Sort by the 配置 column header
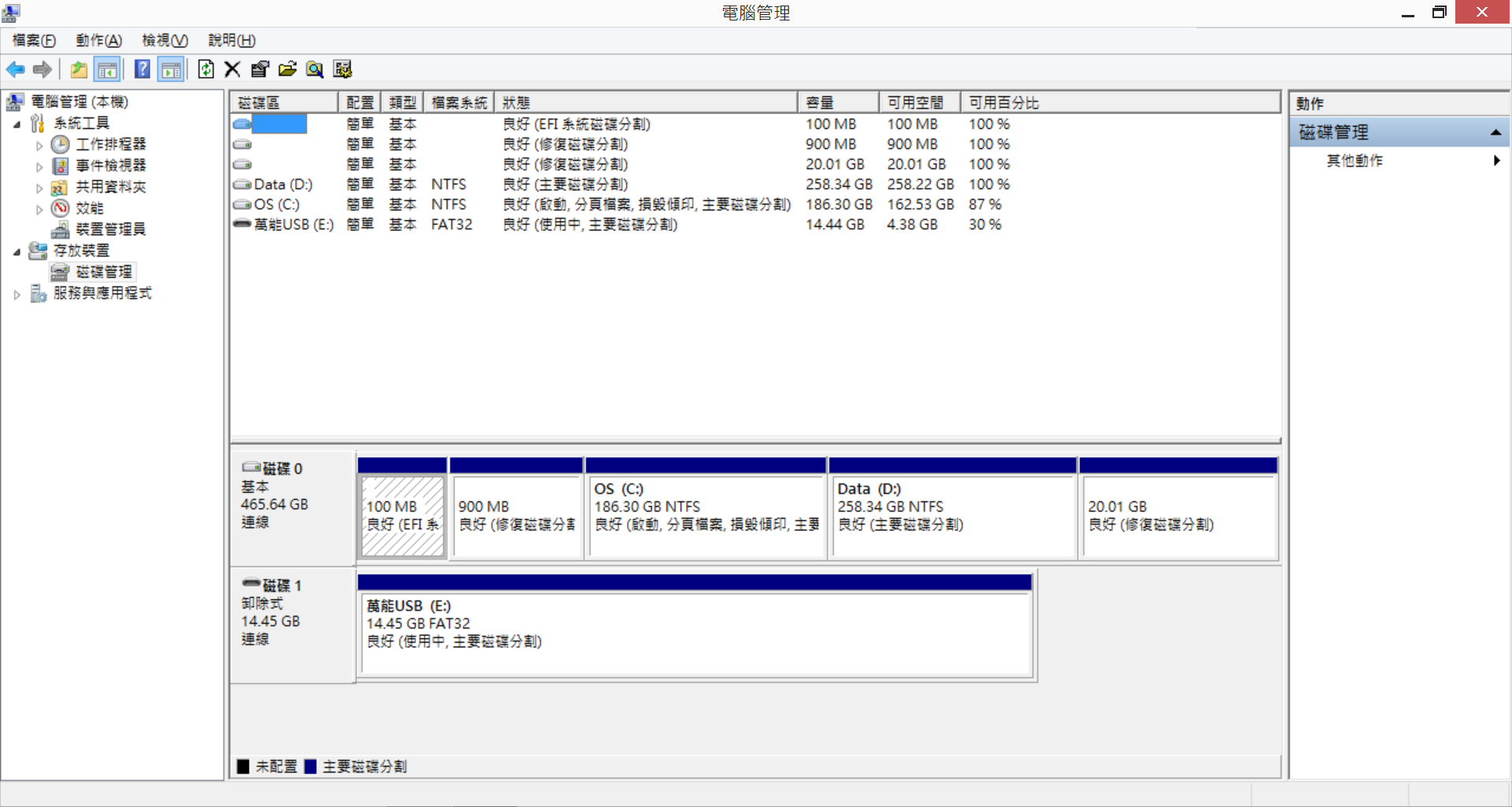Screen dimensions: 1512x807 tap(360, 102)
